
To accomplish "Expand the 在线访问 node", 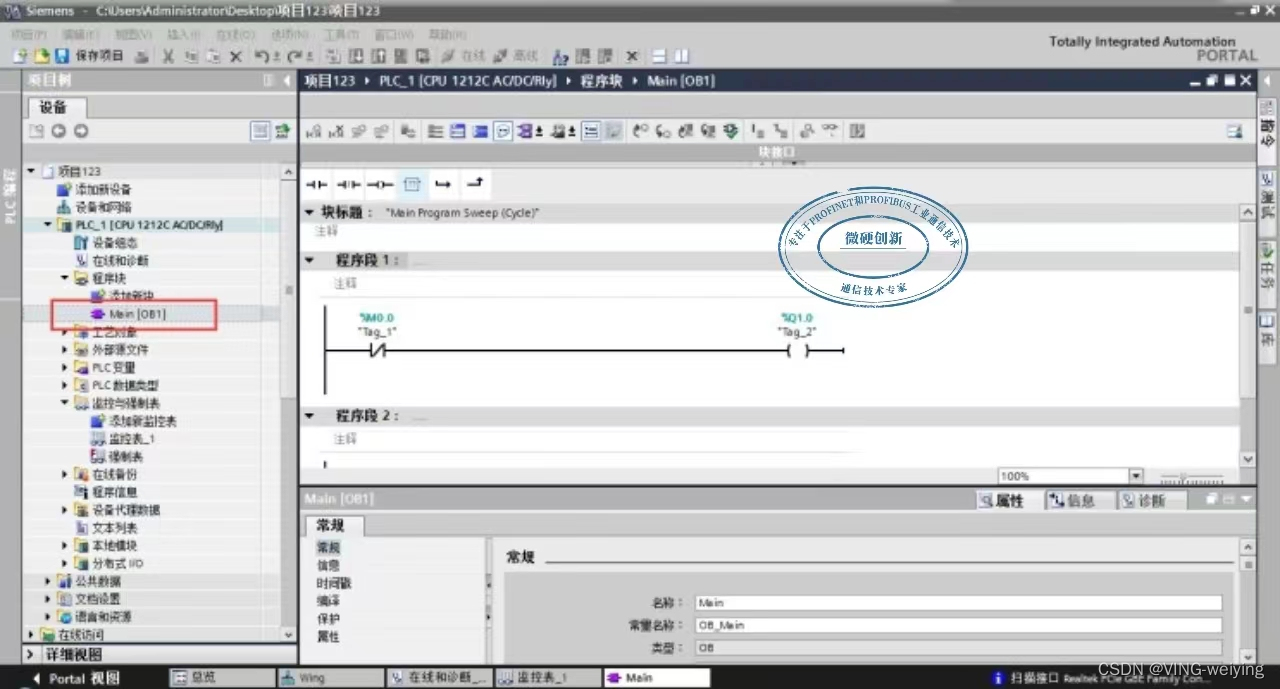I will 31,634.
